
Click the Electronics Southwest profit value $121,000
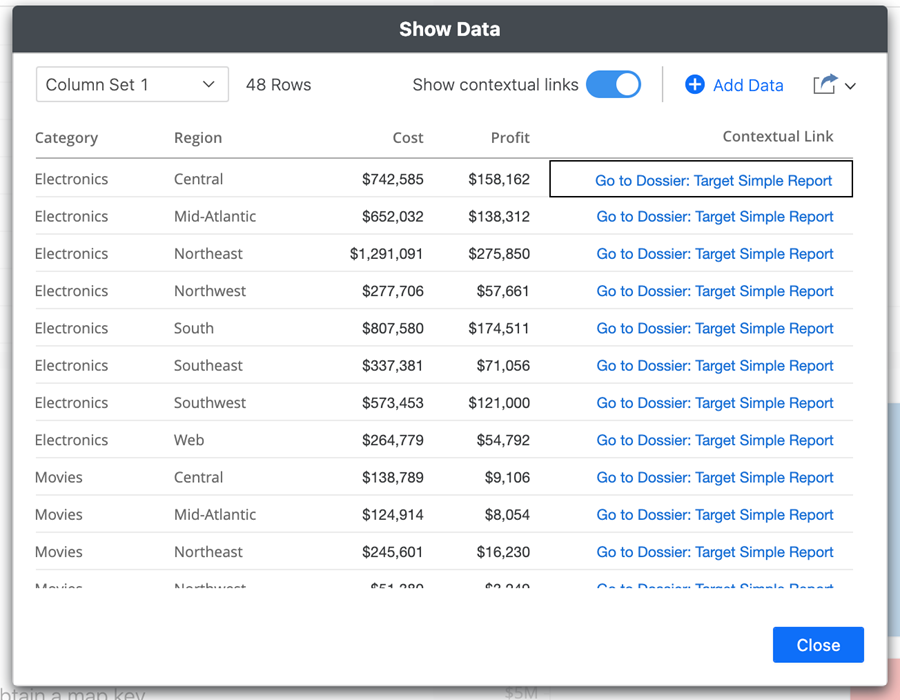click(498, 403)
